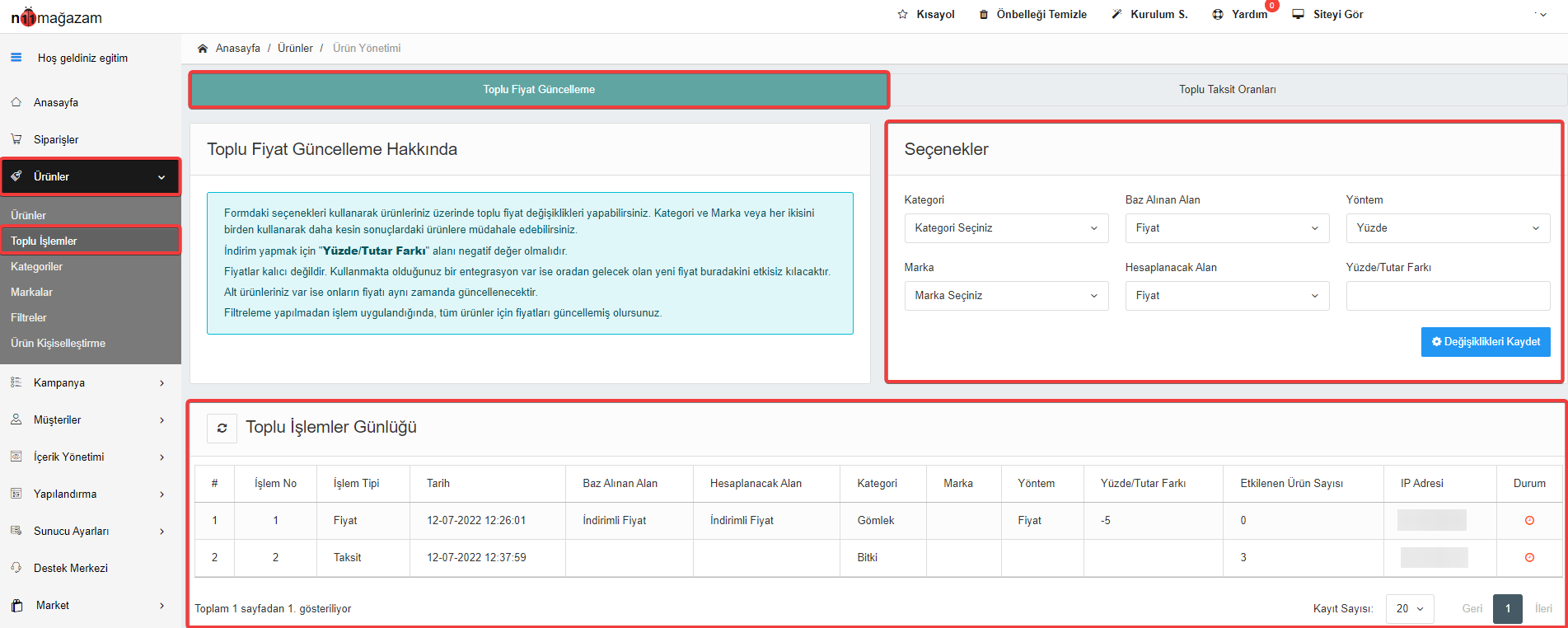The image size is (1568, 628).
Task: Expand the İçerik Yönetimi chevron
Action: tap(161, 457)
